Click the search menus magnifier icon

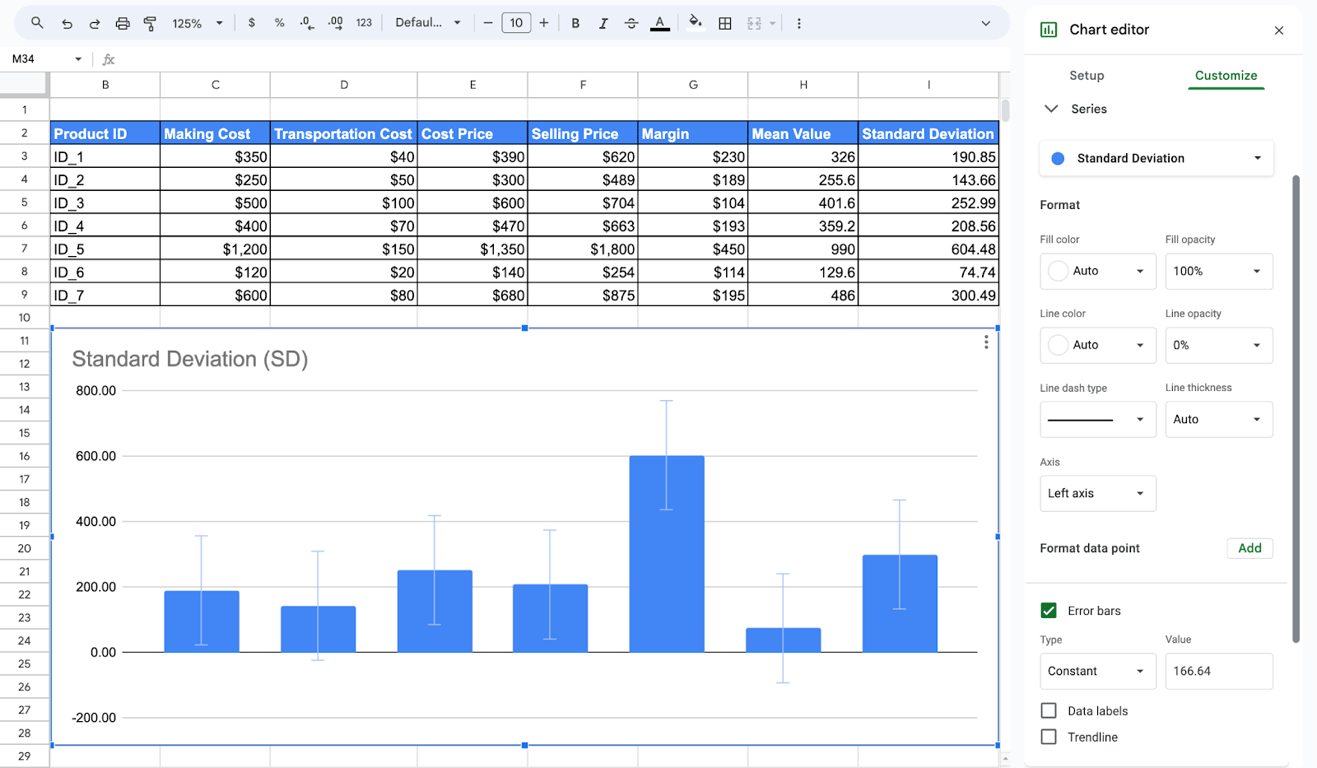coord(37,23)
